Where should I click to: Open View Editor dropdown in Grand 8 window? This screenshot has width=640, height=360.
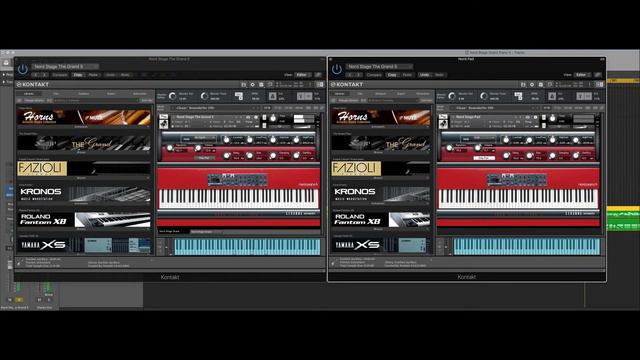tap(303, 75)
